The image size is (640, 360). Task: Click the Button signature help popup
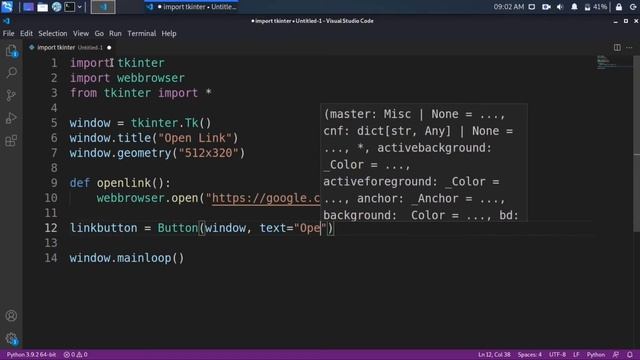[424, 162]
